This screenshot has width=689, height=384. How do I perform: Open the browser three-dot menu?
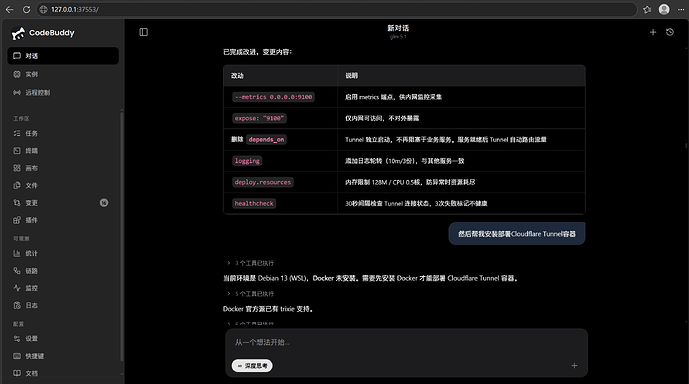click(681, 9)
